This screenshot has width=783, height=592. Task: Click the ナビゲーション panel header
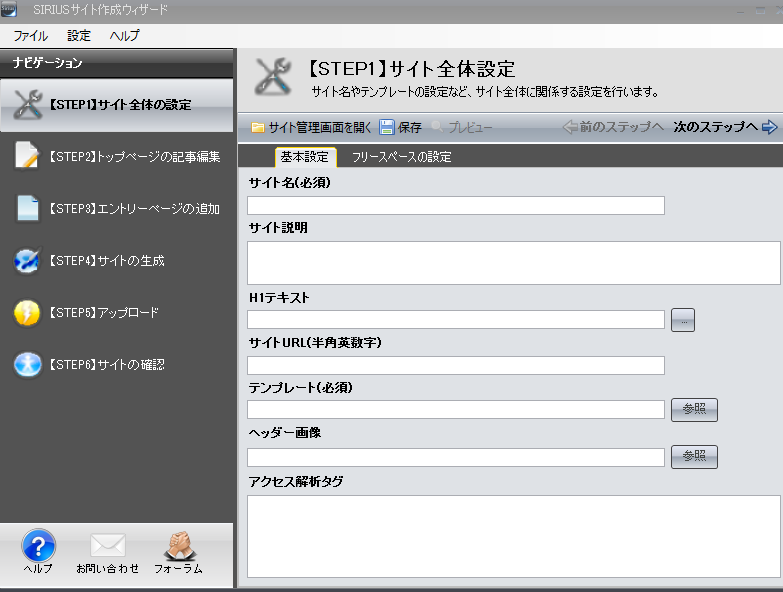116,63
